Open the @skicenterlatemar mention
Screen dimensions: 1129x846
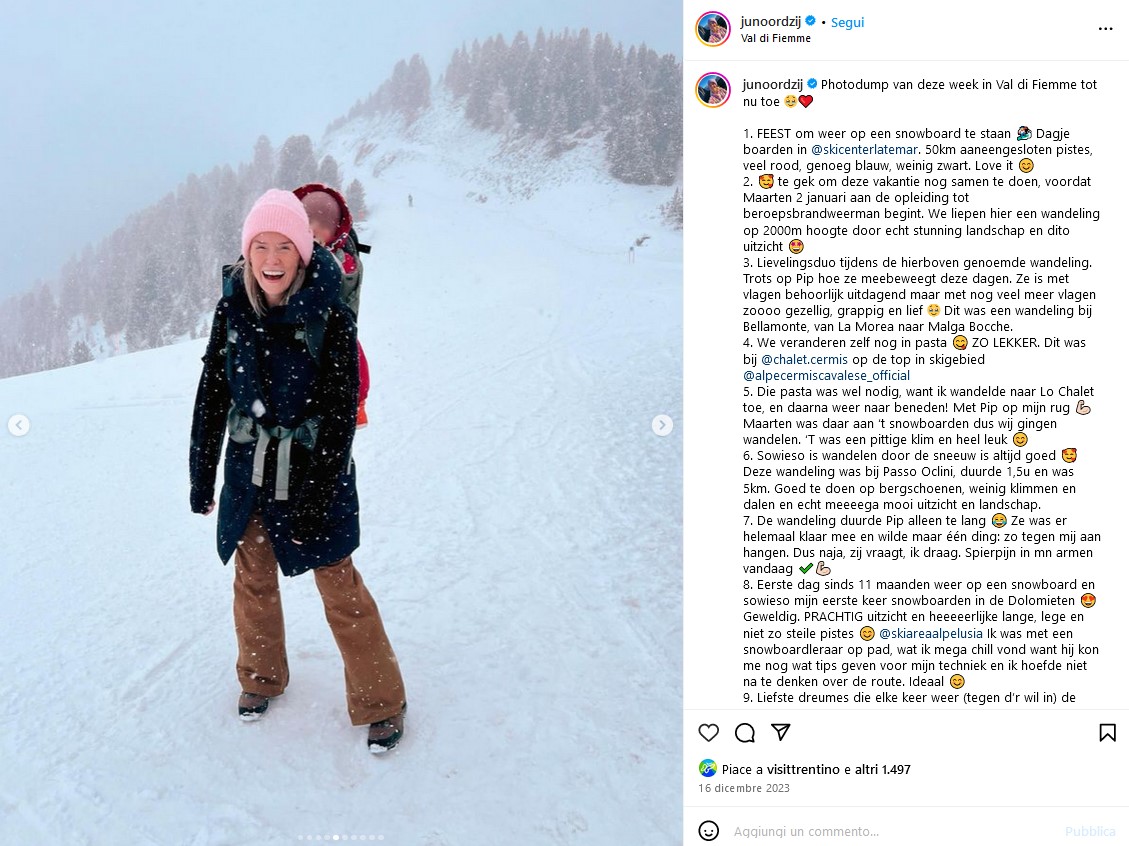(x=864, y=150)
